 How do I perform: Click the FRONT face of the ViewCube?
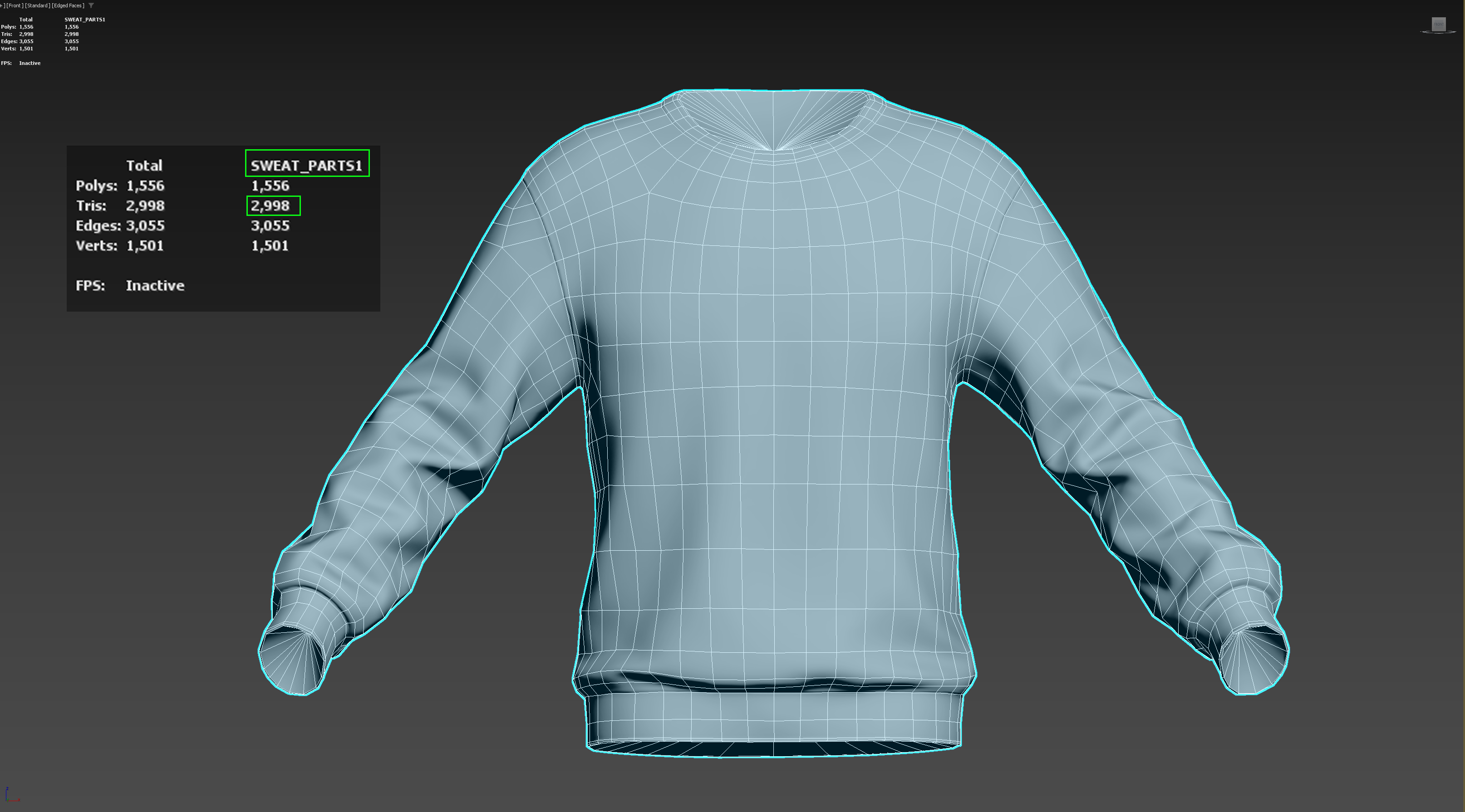pyautogui.click(x=1438, y=24)
